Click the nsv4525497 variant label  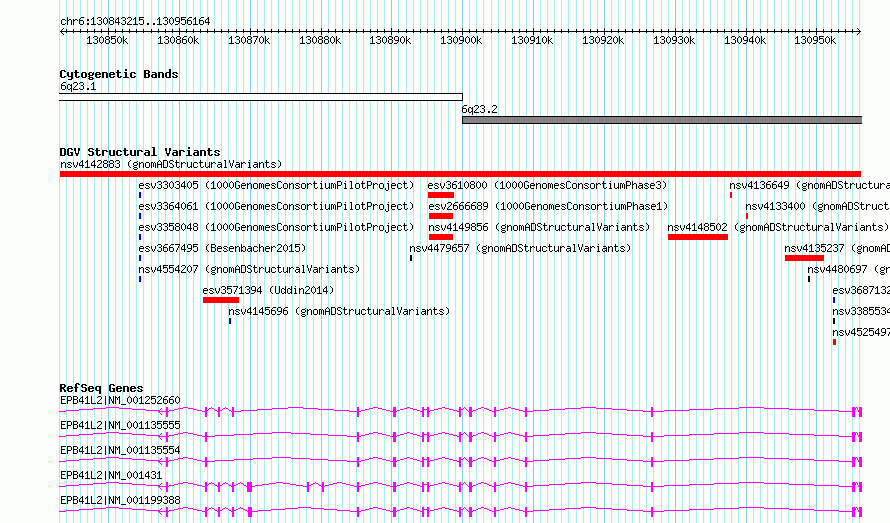click(861, 332)
